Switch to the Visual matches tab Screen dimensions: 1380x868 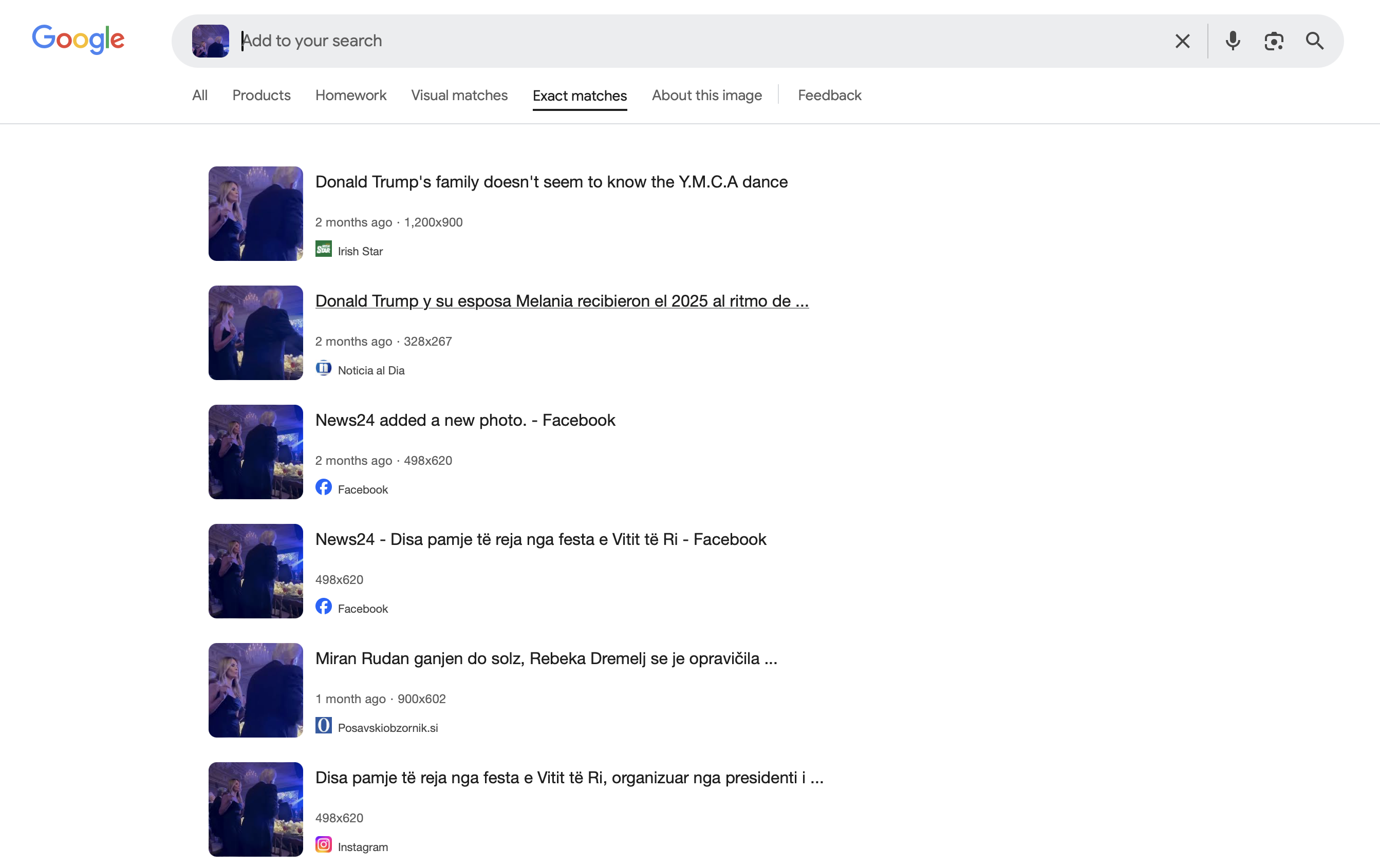pyautogui.click(x=459, y=95)
